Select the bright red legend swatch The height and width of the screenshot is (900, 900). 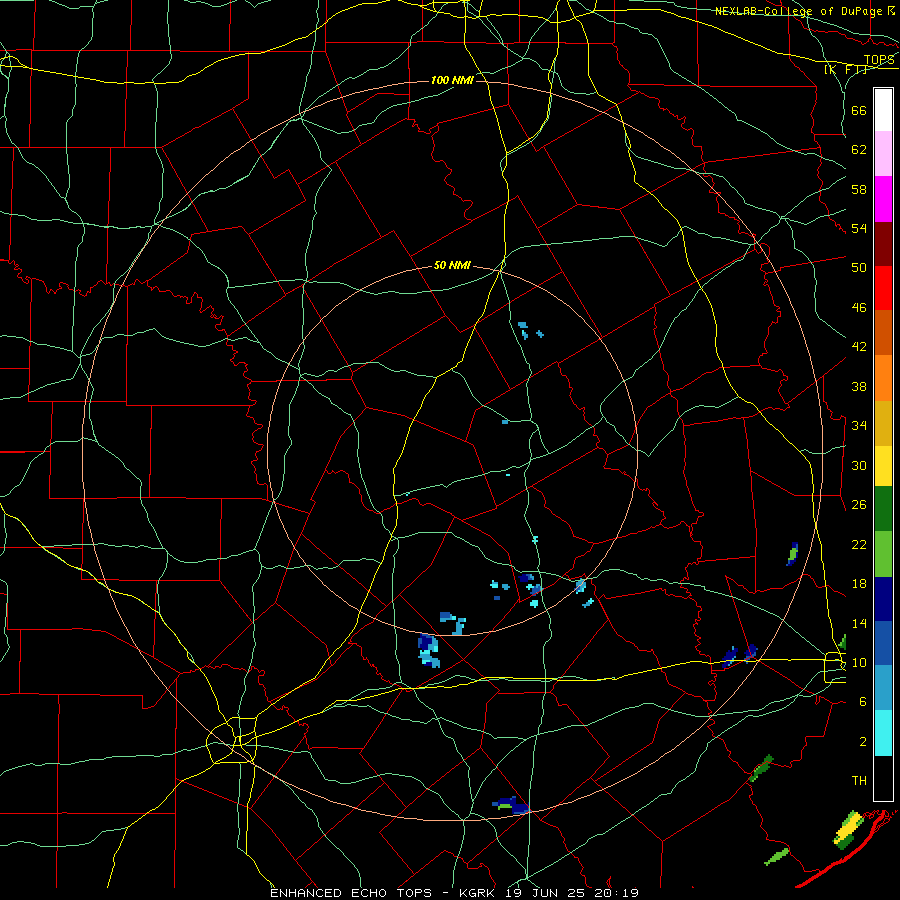pyautogui.click(x=883, y=288)
